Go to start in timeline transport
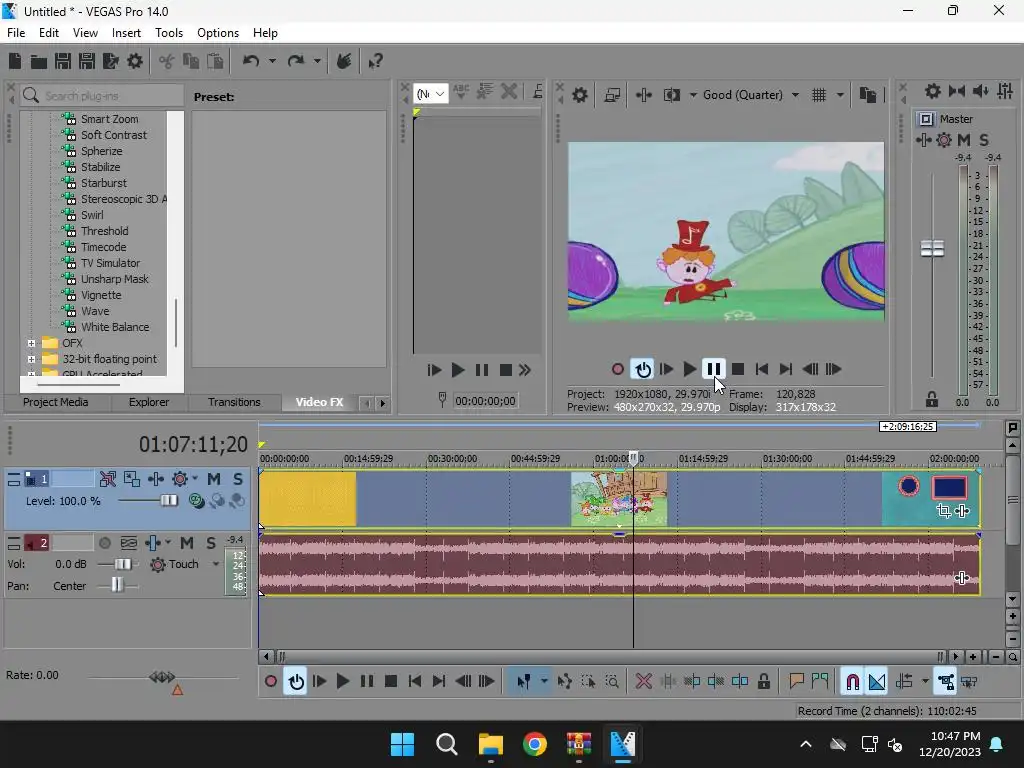This screenshot has height=768, width=1024. click(x=415, y=682)
